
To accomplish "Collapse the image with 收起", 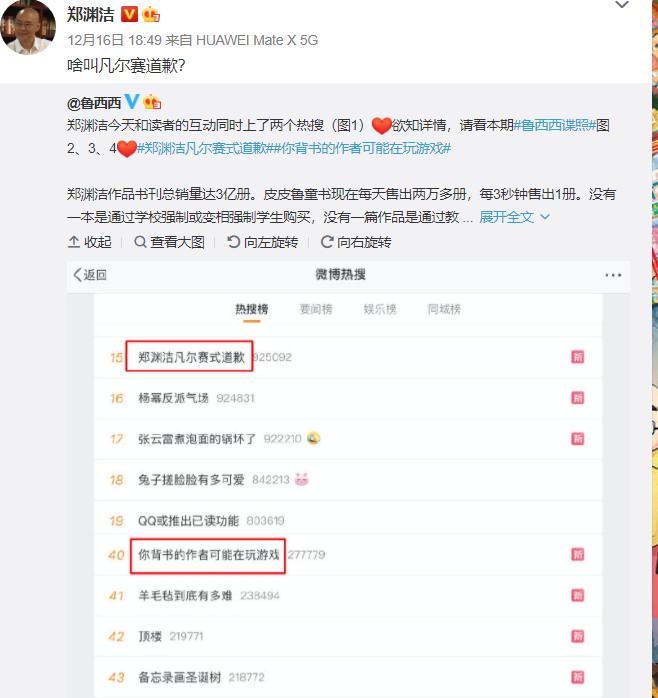I will [x=89, y=242].
